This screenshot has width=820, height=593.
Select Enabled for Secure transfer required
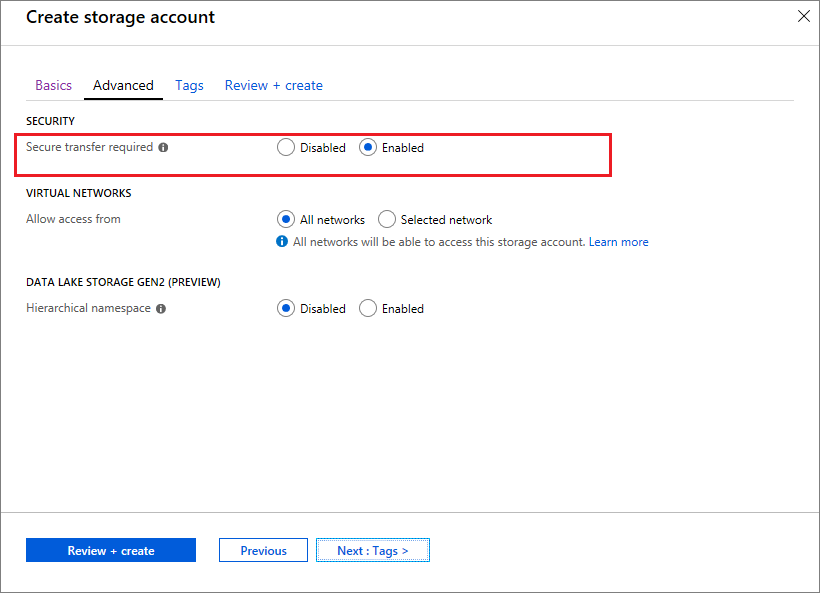click(x=368, y=148)
